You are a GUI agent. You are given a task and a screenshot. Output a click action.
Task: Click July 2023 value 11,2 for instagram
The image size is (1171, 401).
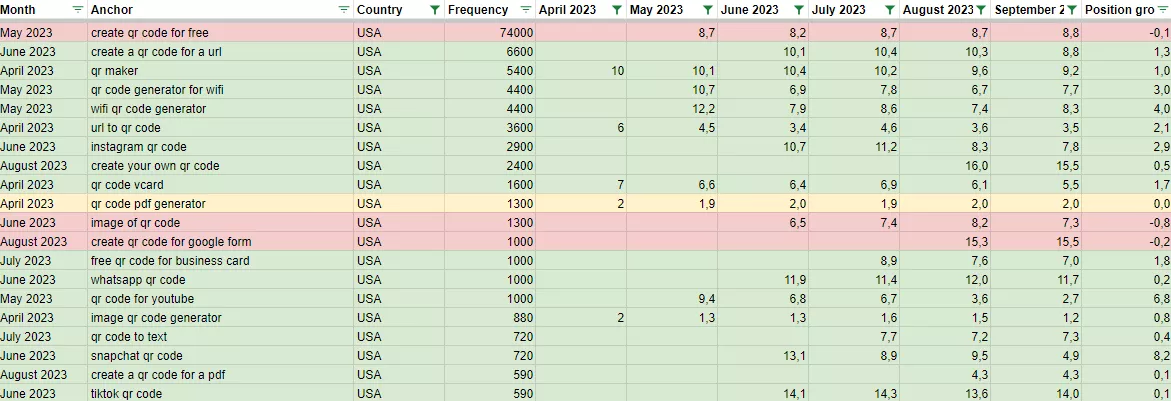point(854,146)
